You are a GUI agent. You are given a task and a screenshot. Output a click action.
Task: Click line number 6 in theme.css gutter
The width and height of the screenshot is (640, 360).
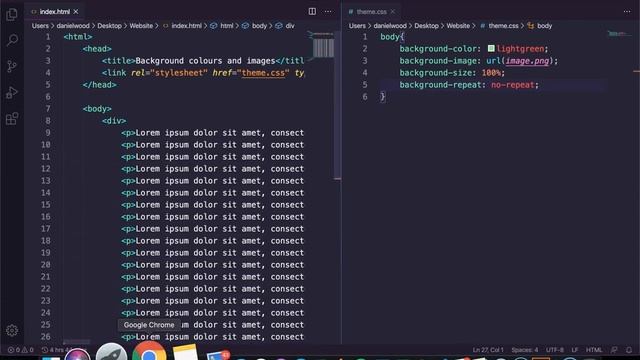364,97
